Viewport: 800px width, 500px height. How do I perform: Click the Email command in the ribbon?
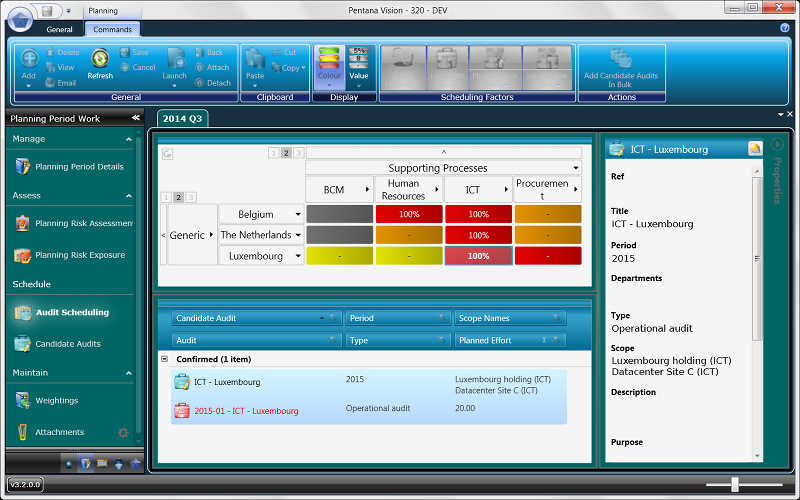(x=61, y=83)
